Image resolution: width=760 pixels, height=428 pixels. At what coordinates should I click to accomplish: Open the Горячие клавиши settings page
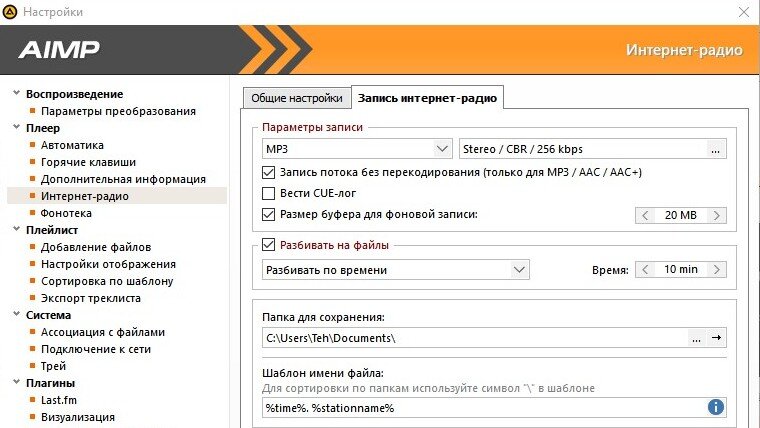pos(88,162)
